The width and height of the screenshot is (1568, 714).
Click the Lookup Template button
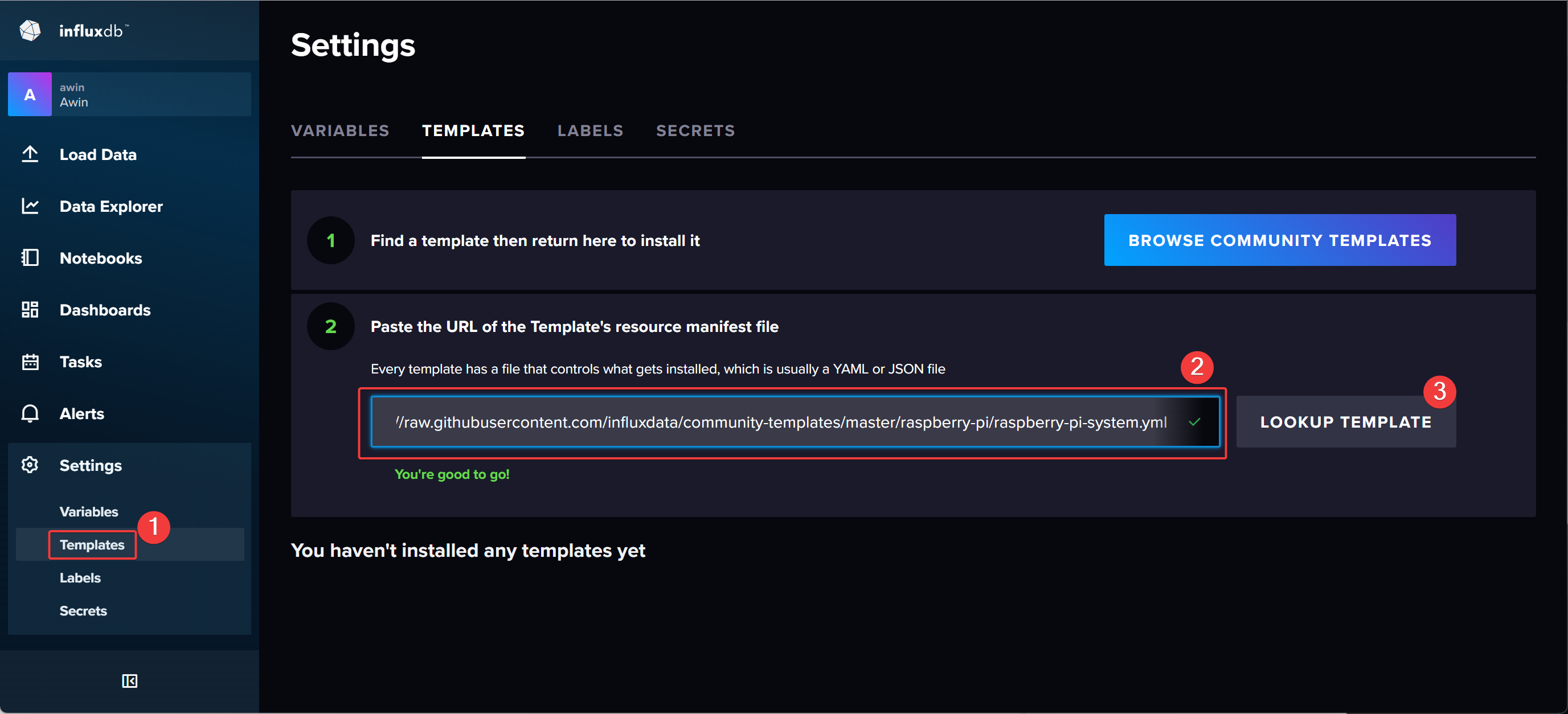point(1345,422)
